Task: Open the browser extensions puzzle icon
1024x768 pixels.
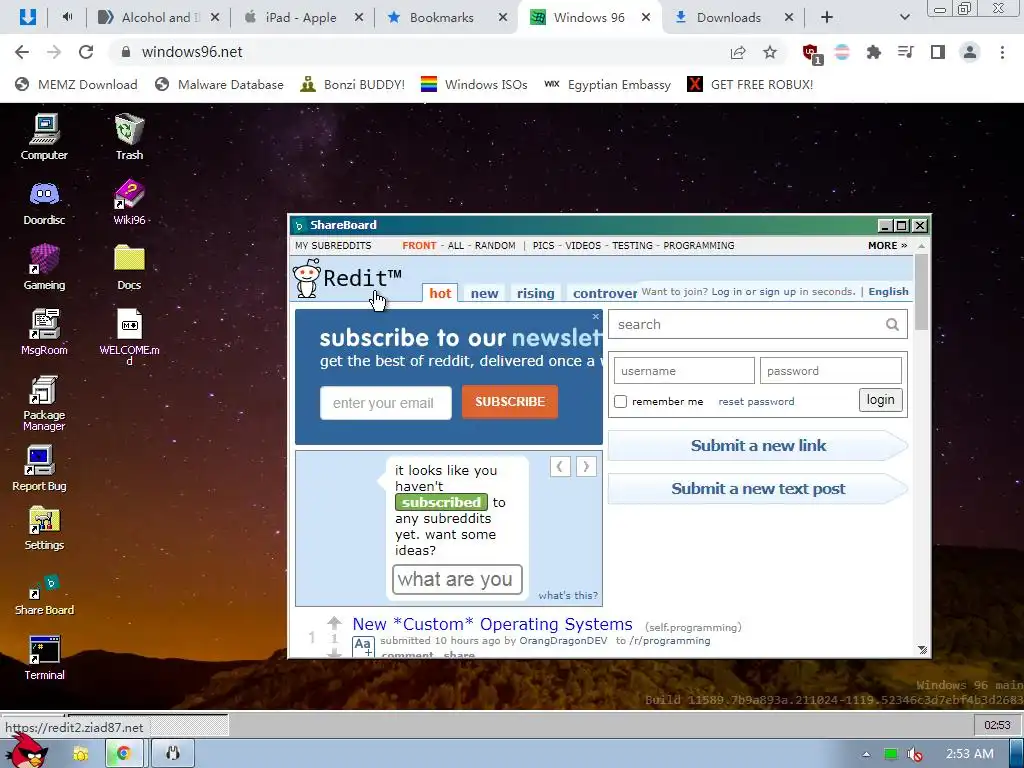Action: click(874, 52)
